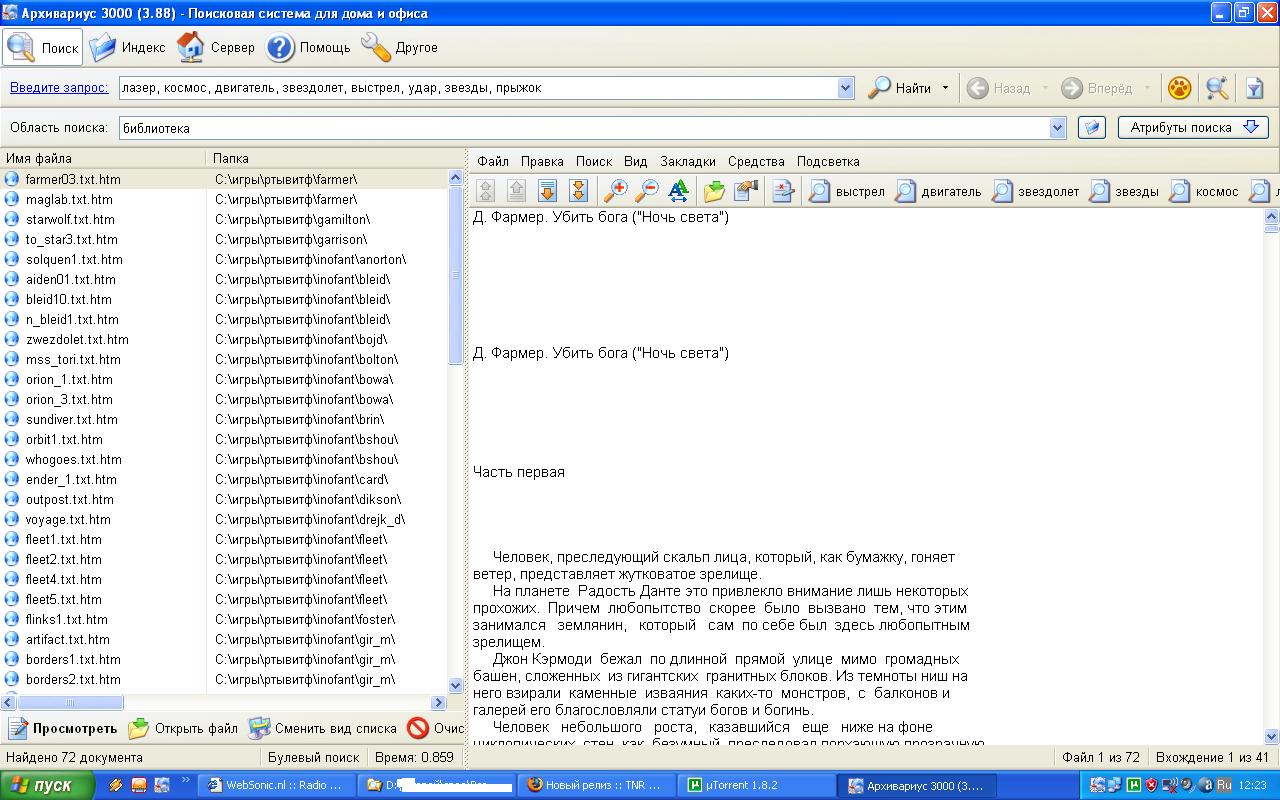Click the orange paw print icon
1280x800 pixels.
1179,88
